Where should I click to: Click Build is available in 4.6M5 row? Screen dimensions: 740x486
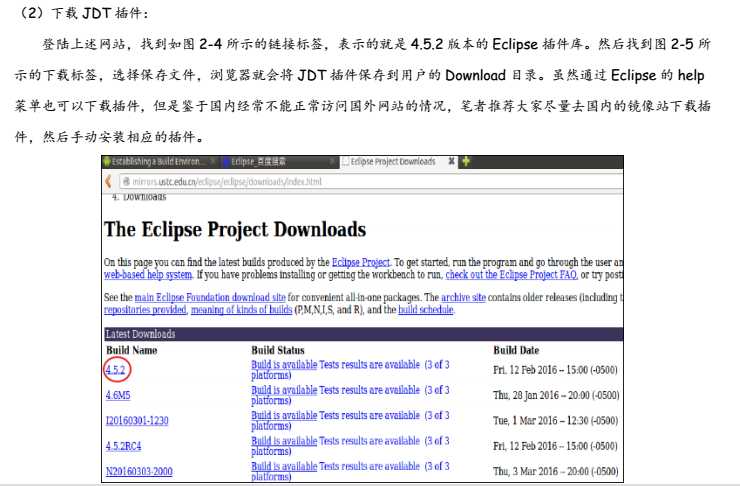[284, 390]
